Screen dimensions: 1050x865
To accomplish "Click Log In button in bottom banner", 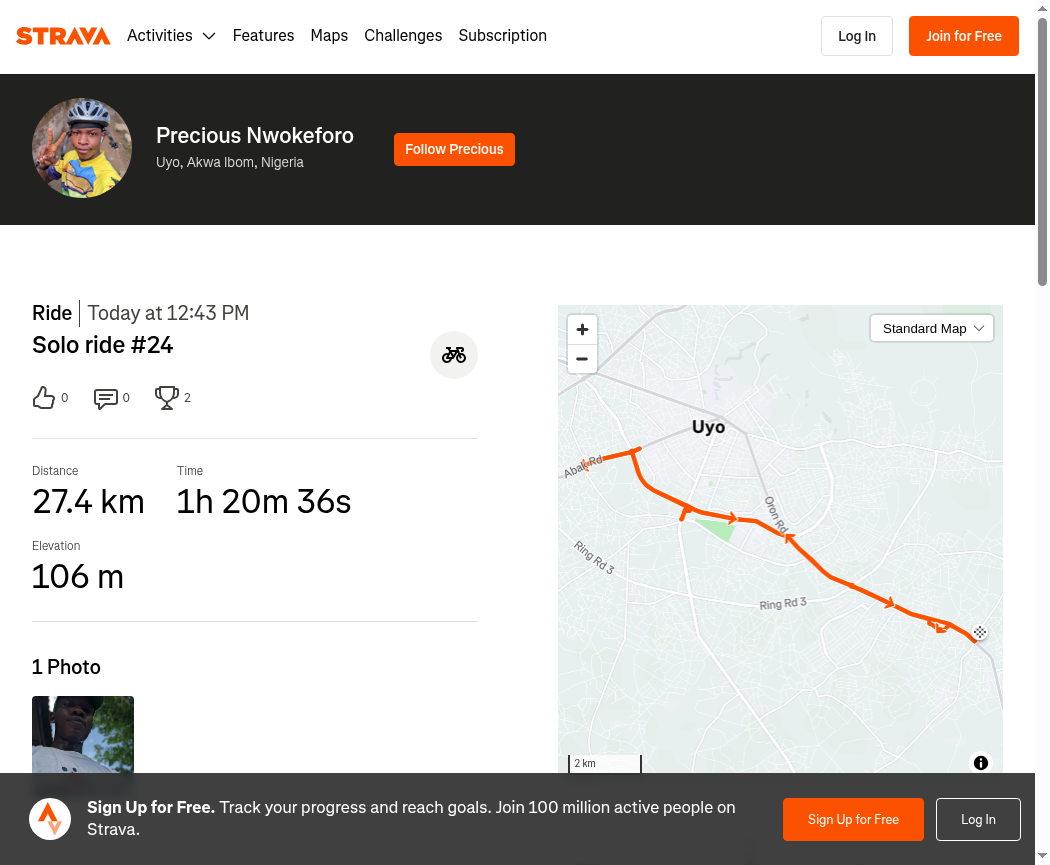I will click(x=978, y=819).
